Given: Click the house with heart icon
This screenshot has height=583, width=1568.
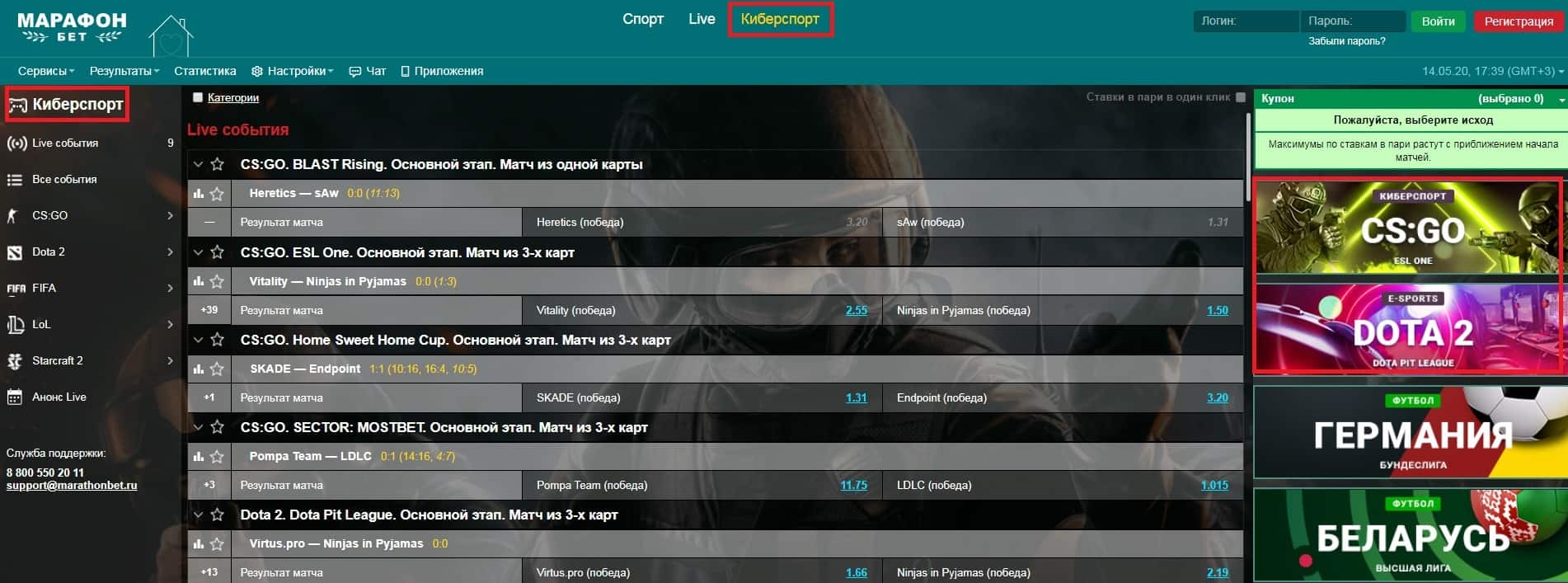Looking at the screenshot, I should point(171,35).
